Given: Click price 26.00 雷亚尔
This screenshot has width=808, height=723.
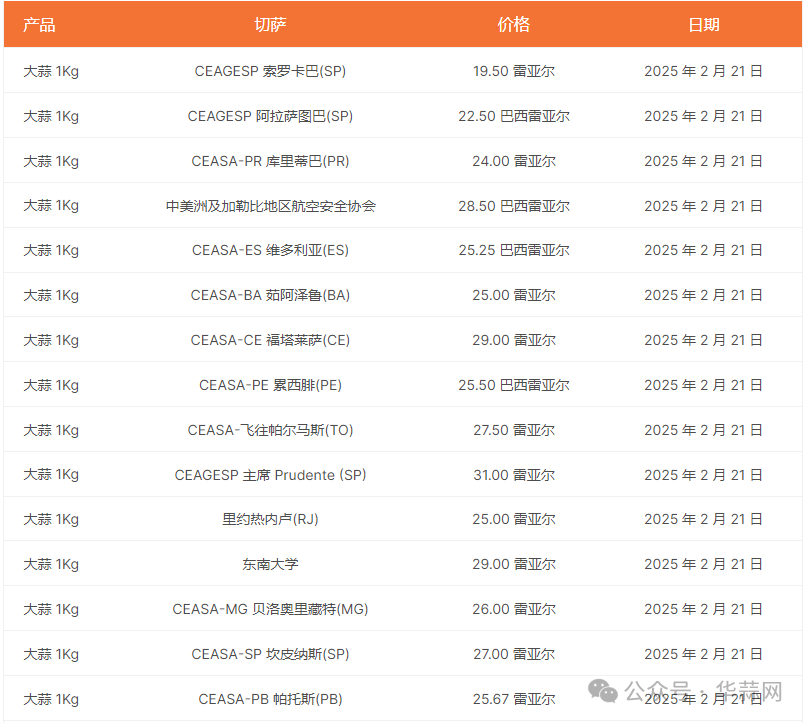Looking at the screenshot, I should [514, 609].
